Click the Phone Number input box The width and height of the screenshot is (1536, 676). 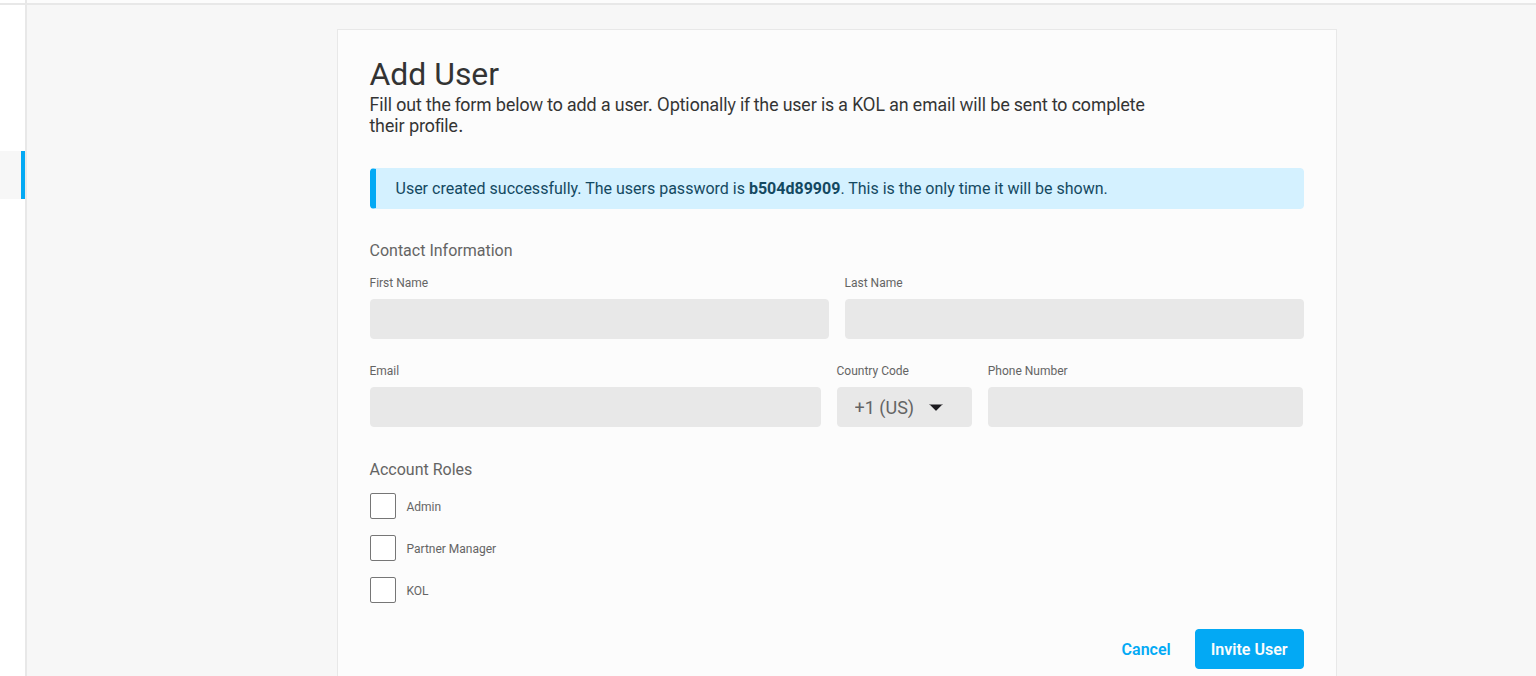(1145, 407)
